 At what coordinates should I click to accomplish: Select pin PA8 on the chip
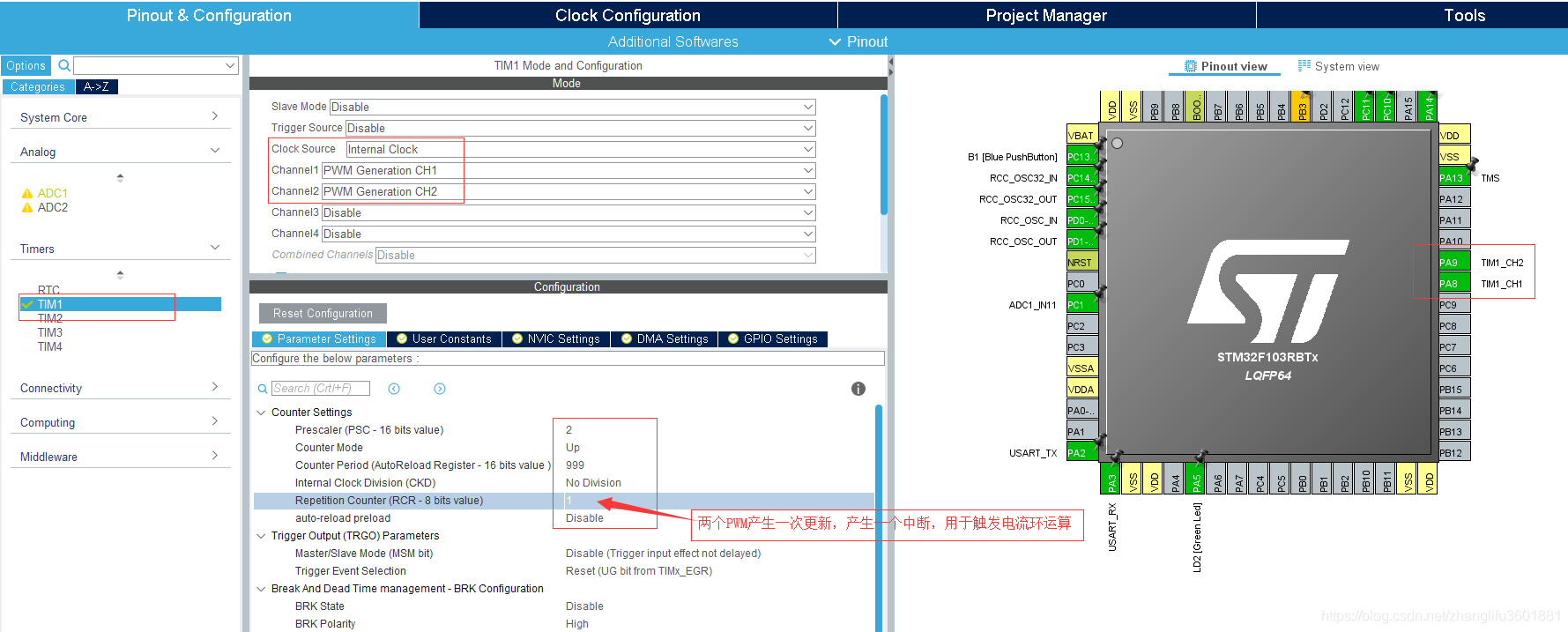[x=1453, y=284]
